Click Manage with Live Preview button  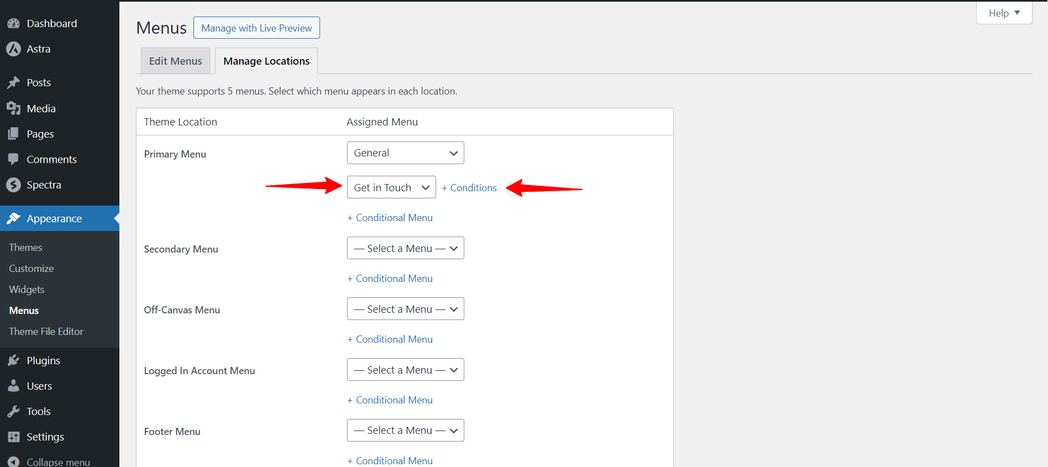(257, 28)
